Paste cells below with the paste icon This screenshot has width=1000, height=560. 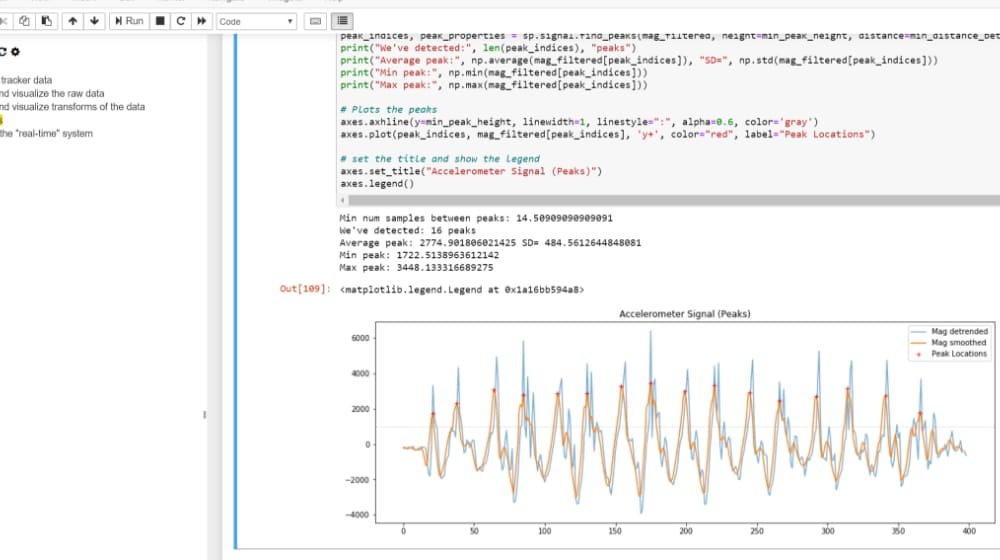46,21
